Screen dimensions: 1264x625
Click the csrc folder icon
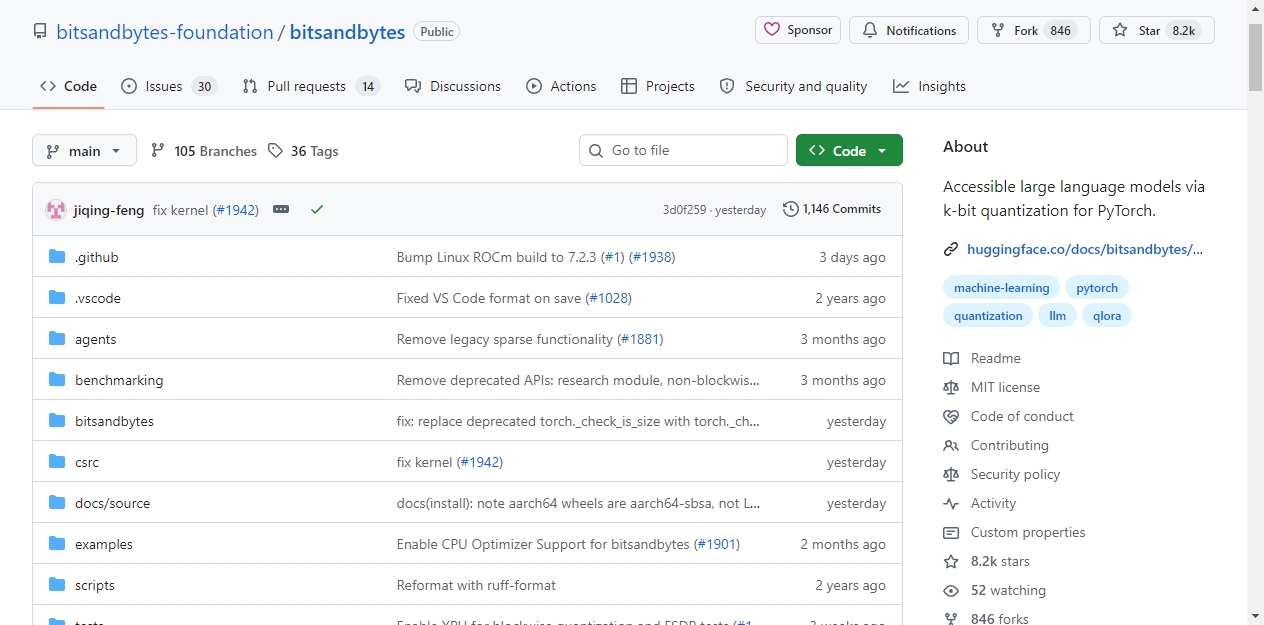coord(57,462)
